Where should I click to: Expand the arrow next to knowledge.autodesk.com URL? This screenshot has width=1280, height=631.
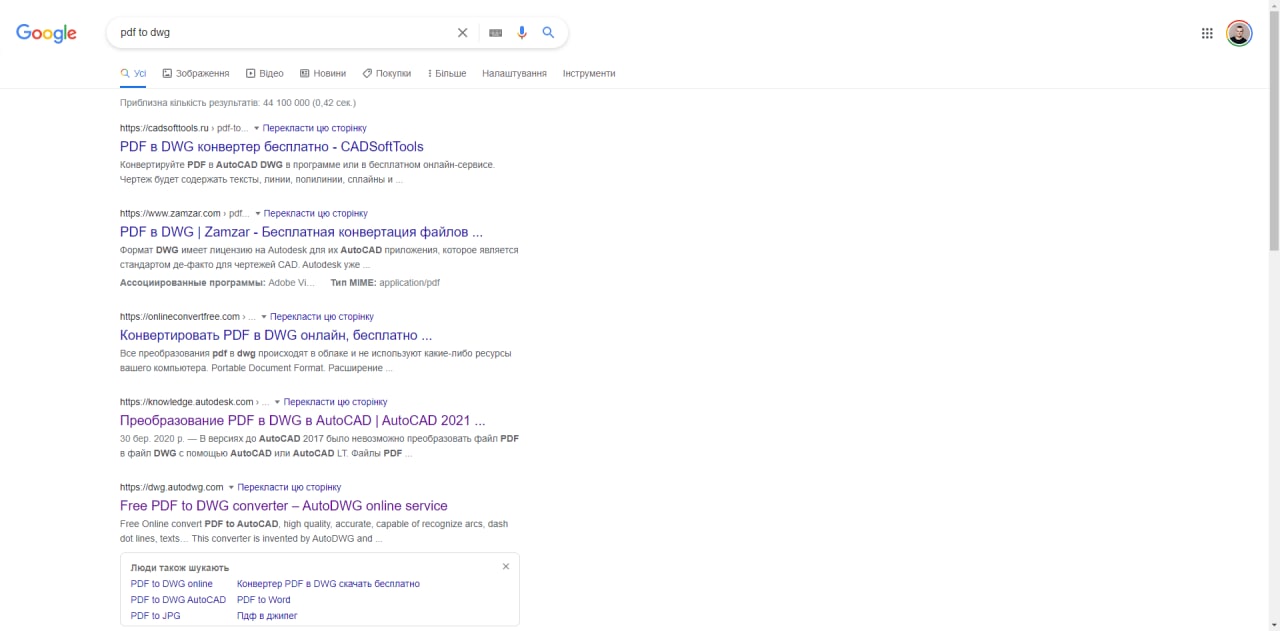(x=277, y=402)
